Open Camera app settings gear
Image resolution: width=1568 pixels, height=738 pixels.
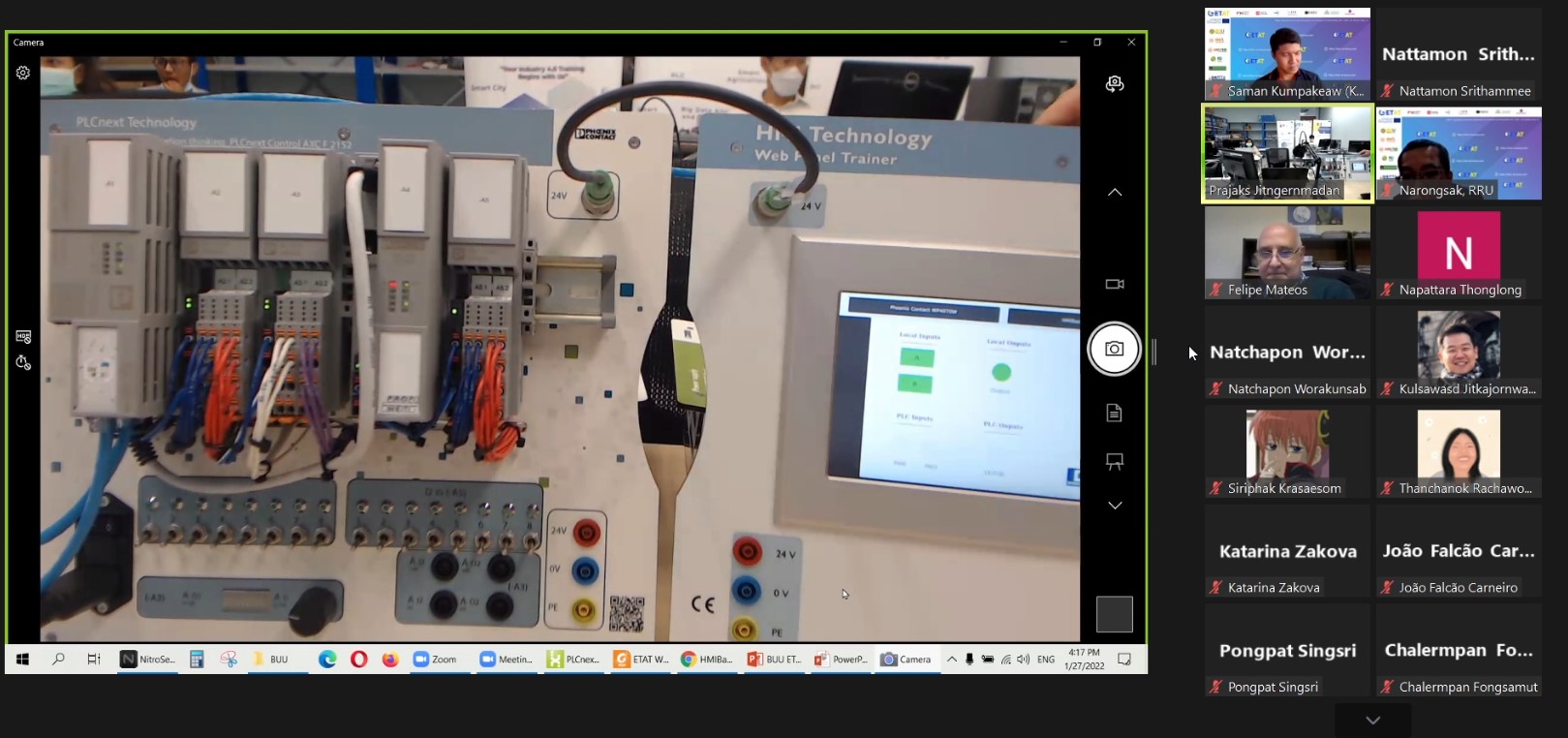point(23,73)
